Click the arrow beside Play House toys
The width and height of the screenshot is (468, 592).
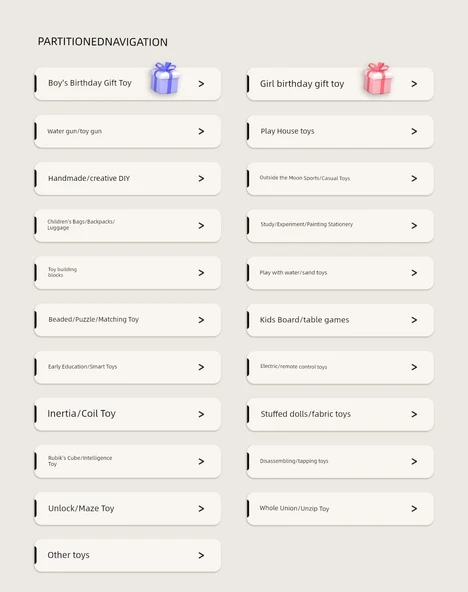(x=414, y=131)
